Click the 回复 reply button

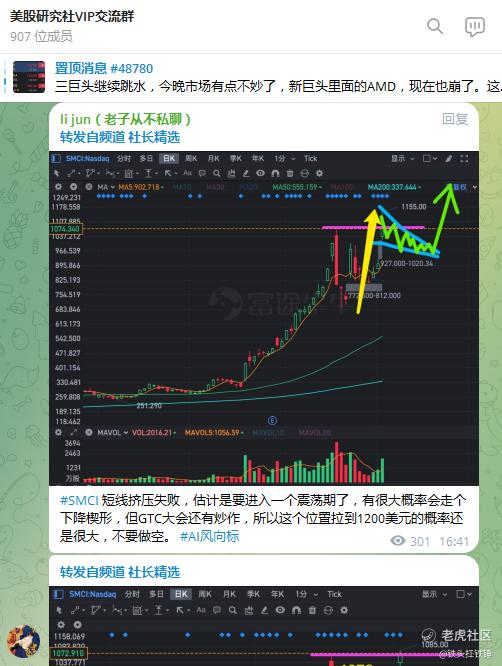[x=455, y=119]
